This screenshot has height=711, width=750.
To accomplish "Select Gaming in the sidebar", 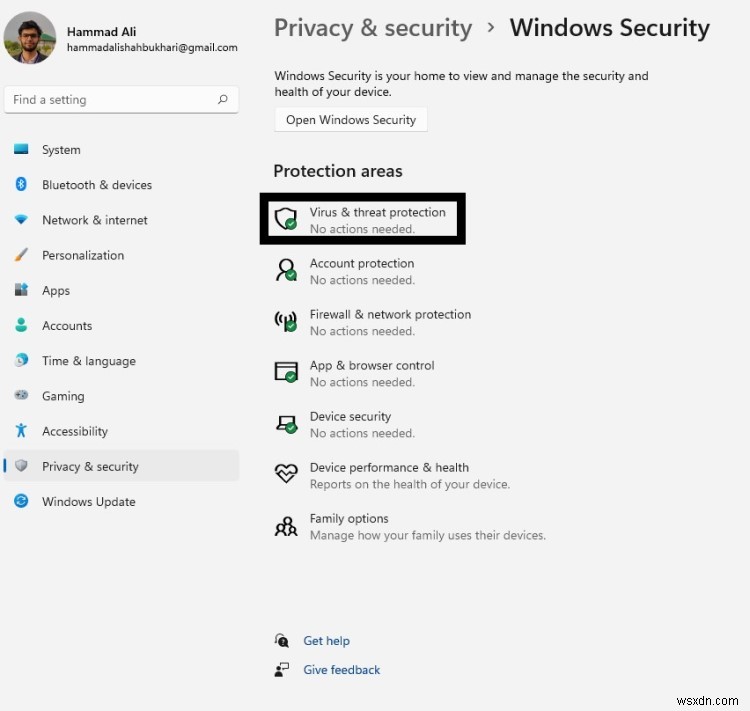I will click(121, 396).
